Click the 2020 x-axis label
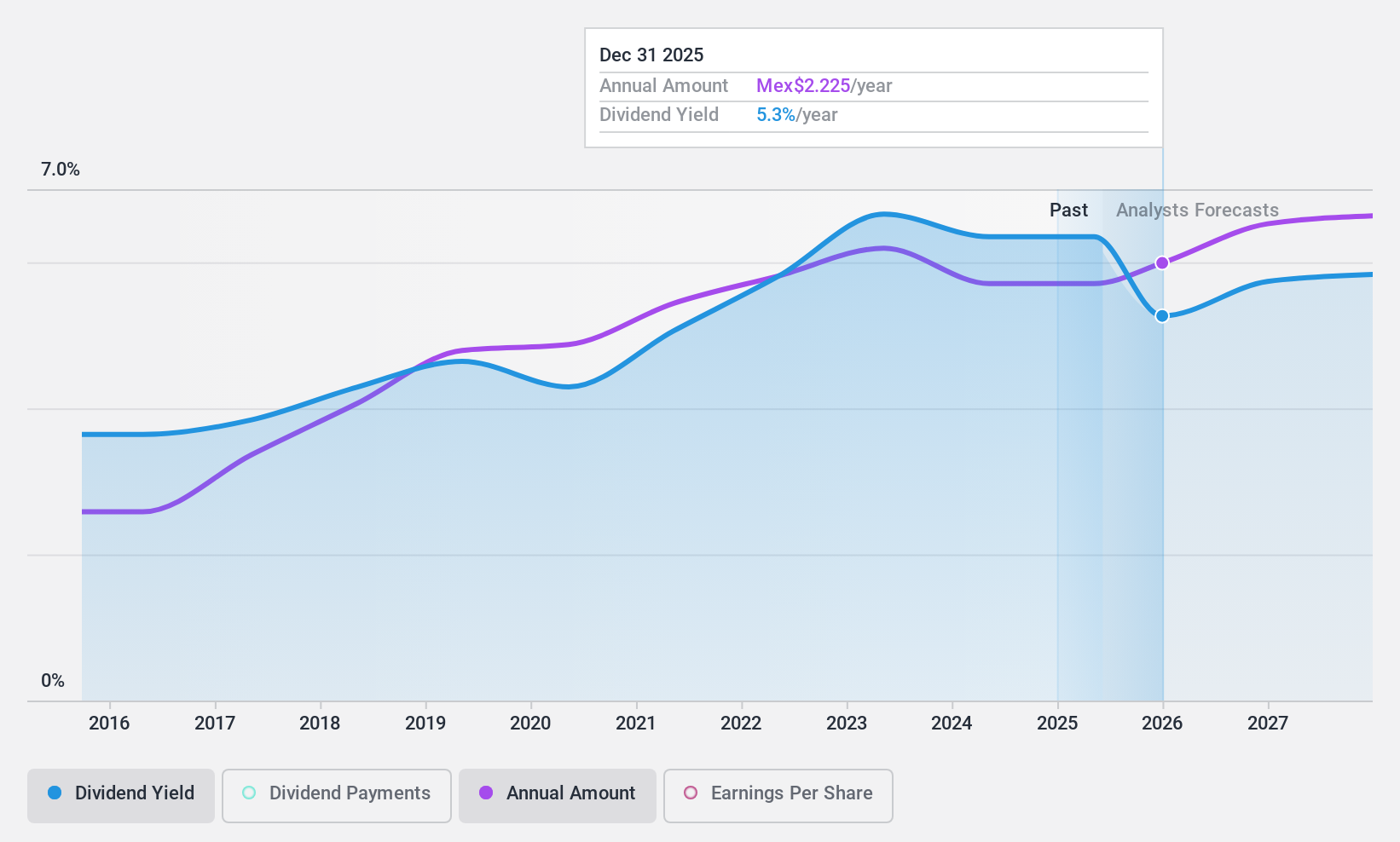Viewport: 1400px width, 842px height. click(x=530, y=724)
